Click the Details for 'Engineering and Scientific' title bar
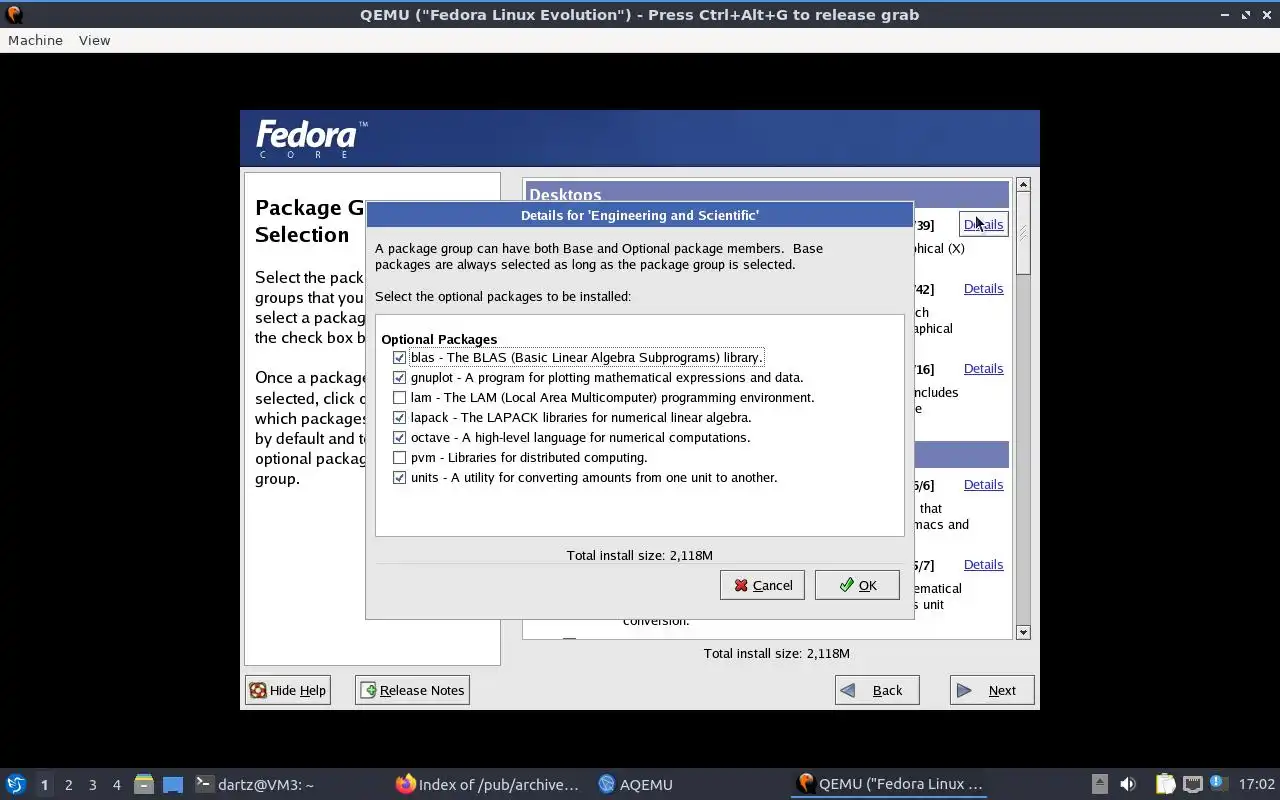Screen dimensions: 1280x800 (639, 215)
